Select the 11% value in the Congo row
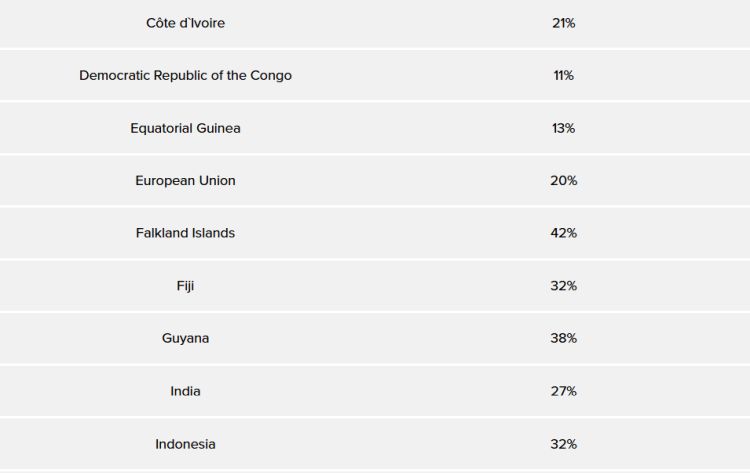The image size is (750, 473). click(563, 76)
